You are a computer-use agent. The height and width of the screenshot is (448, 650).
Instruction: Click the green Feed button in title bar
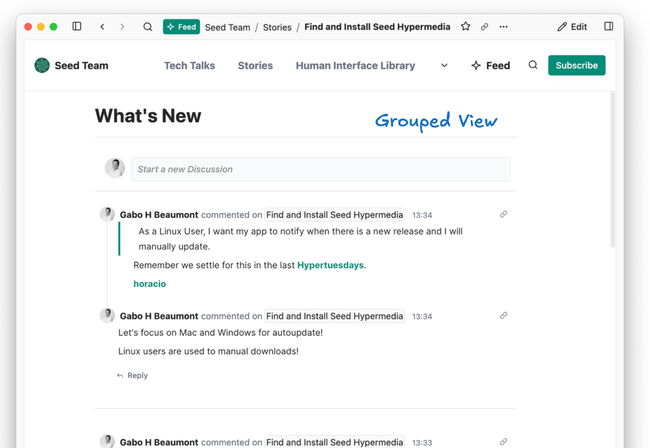[x=181, y=27]
